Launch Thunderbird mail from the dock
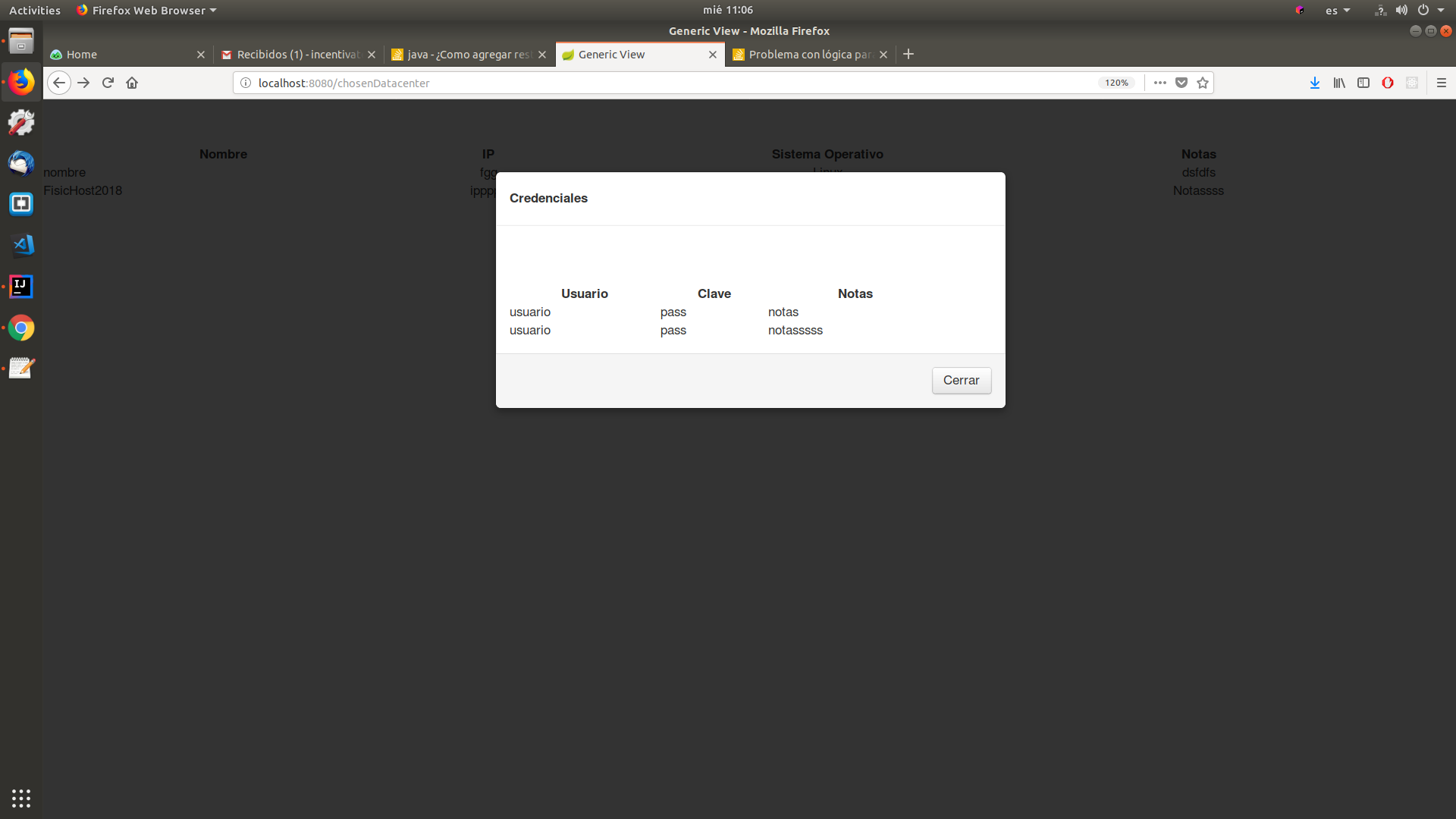This screenshot has height=819, width=1456. tap(21, 164)
